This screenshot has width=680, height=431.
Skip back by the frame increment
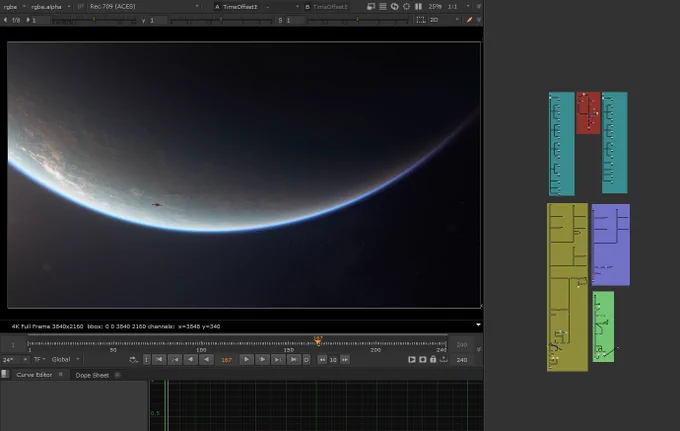click(x=322, y=360)
